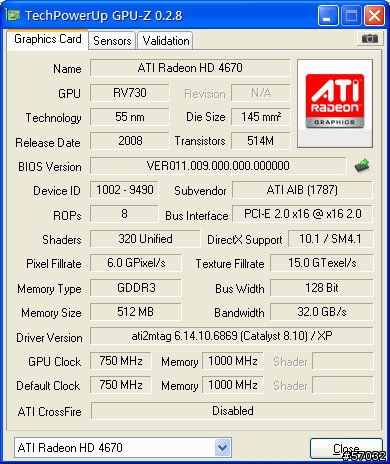Click the "Memory Type" label
Viewport: 390px width, 464px height.
coord(49,289)
